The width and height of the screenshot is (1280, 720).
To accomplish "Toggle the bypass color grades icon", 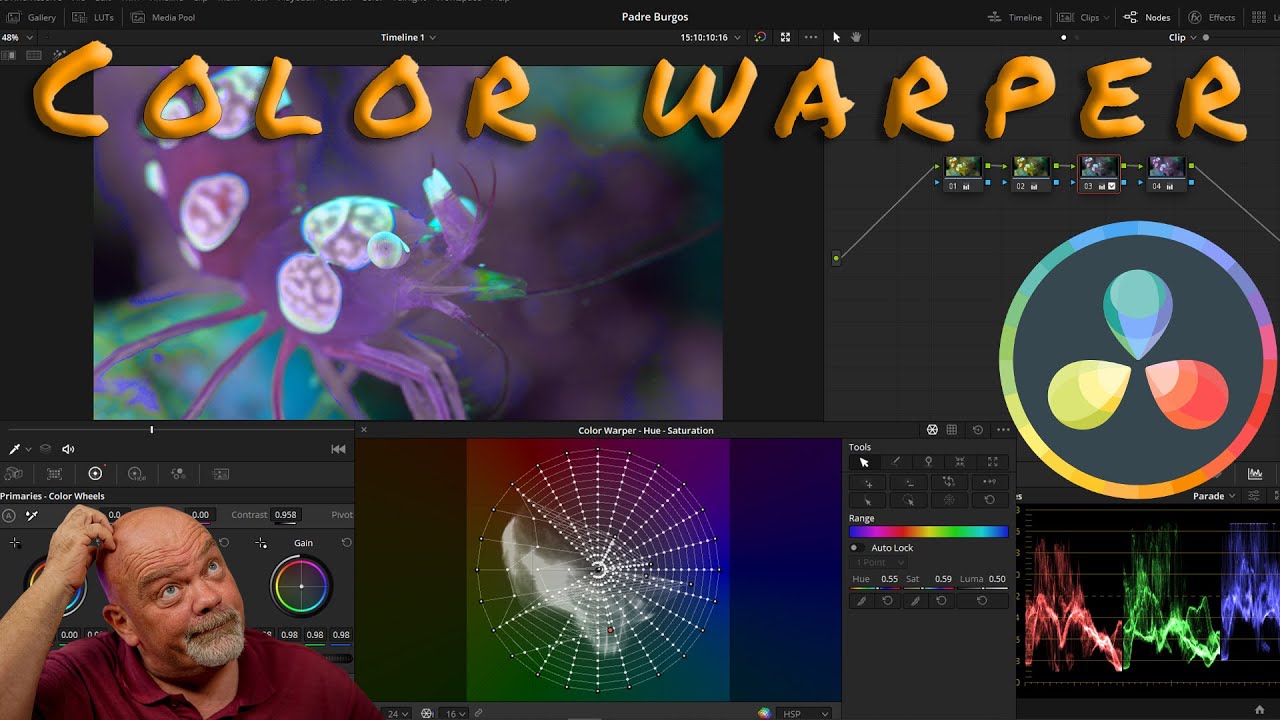I will (x=760, y=37).
